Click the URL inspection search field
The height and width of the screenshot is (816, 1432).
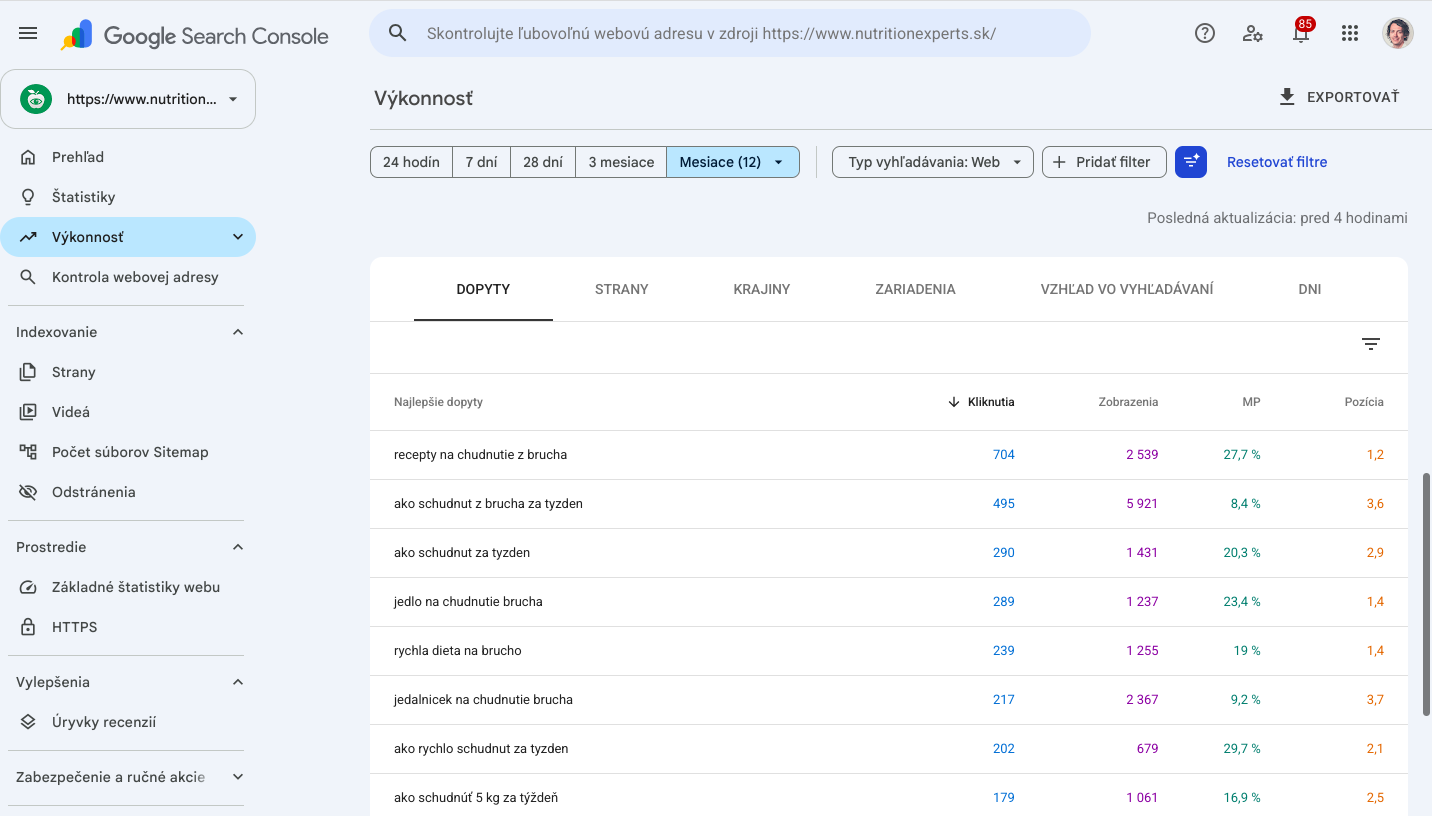click(730, 33)
